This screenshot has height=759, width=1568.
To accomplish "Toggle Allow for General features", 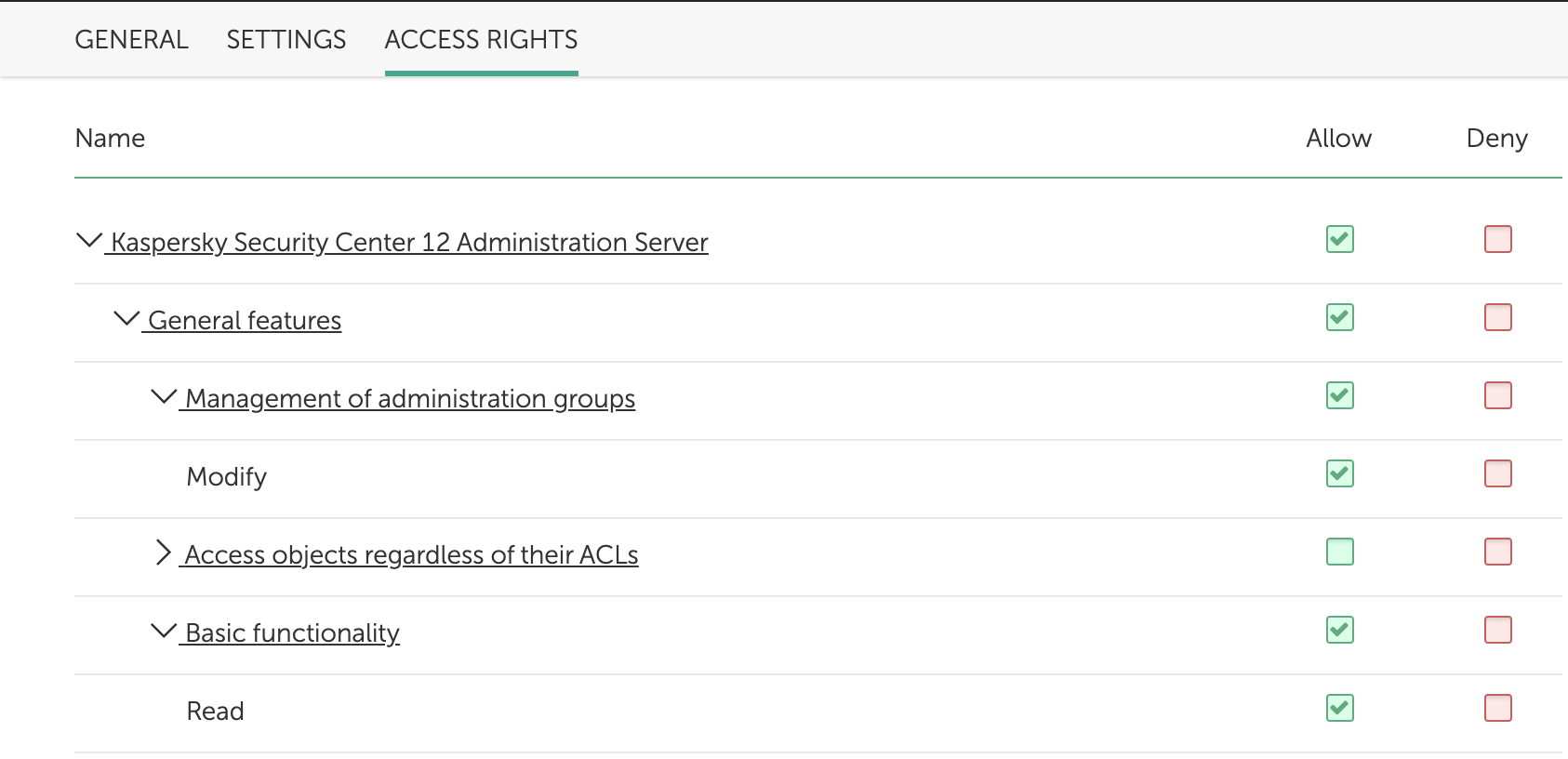I will pos(1339,318).
